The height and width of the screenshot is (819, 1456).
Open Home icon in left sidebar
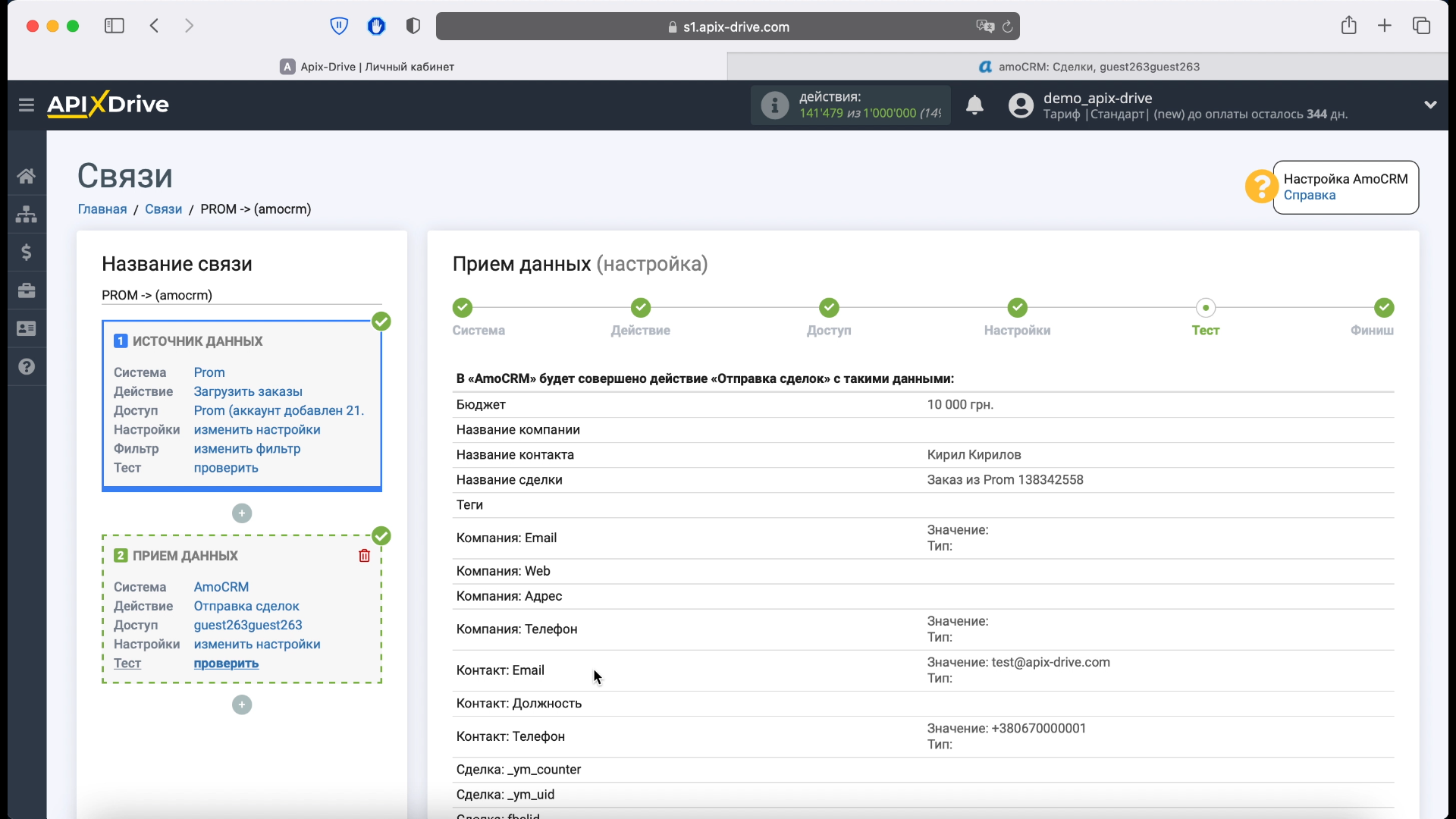pyautogui.click(x=27, y=176)
